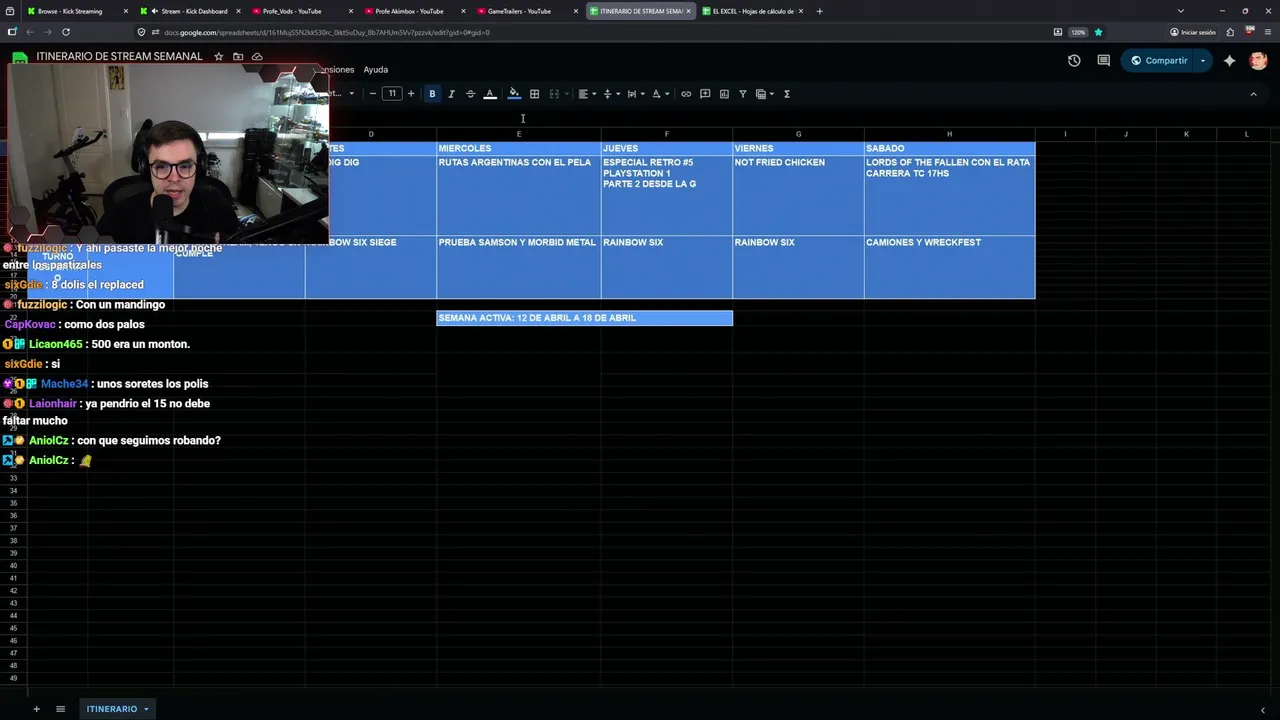Click Iniciar sesión in browser toolbar
The height and width of the screenshot is (720, 1280).
click(1193, 32)
